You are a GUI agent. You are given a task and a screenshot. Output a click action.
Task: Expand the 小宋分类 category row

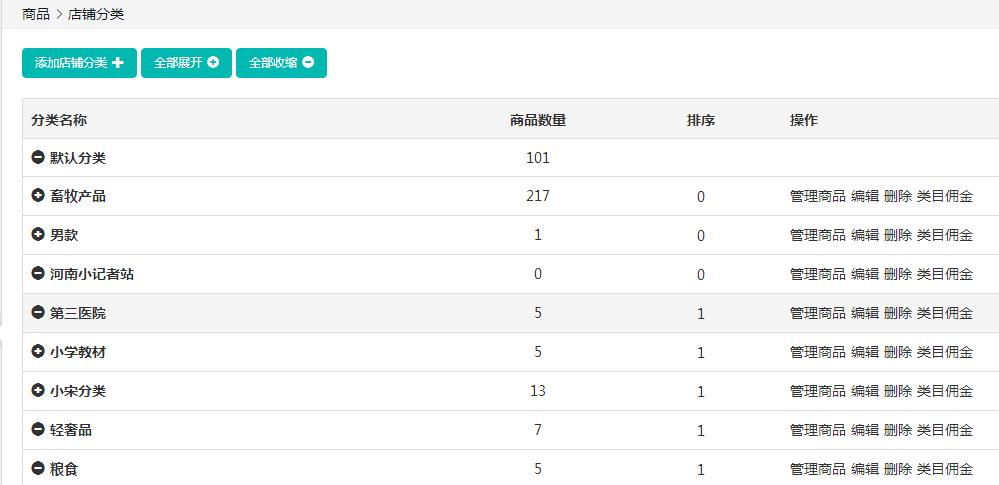tap(38, 391)
